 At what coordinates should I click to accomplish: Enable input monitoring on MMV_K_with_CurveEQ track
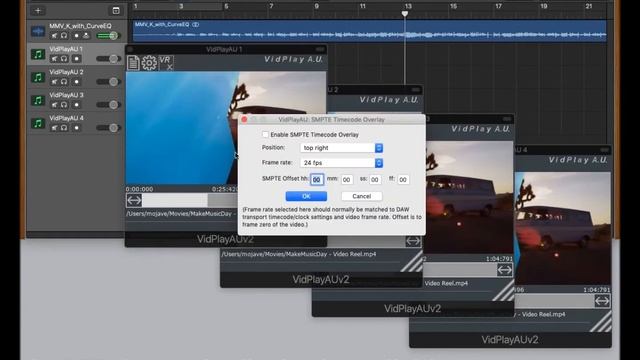pos(86,36)
